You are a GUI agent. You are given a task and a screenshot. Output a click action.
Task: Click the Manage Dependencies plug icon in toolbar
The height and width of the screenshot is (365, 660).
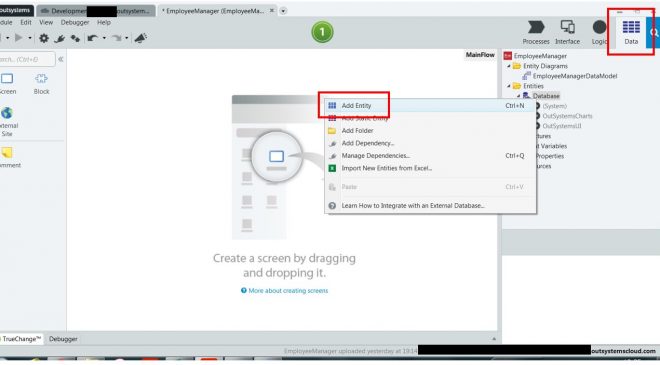(59, 38)
